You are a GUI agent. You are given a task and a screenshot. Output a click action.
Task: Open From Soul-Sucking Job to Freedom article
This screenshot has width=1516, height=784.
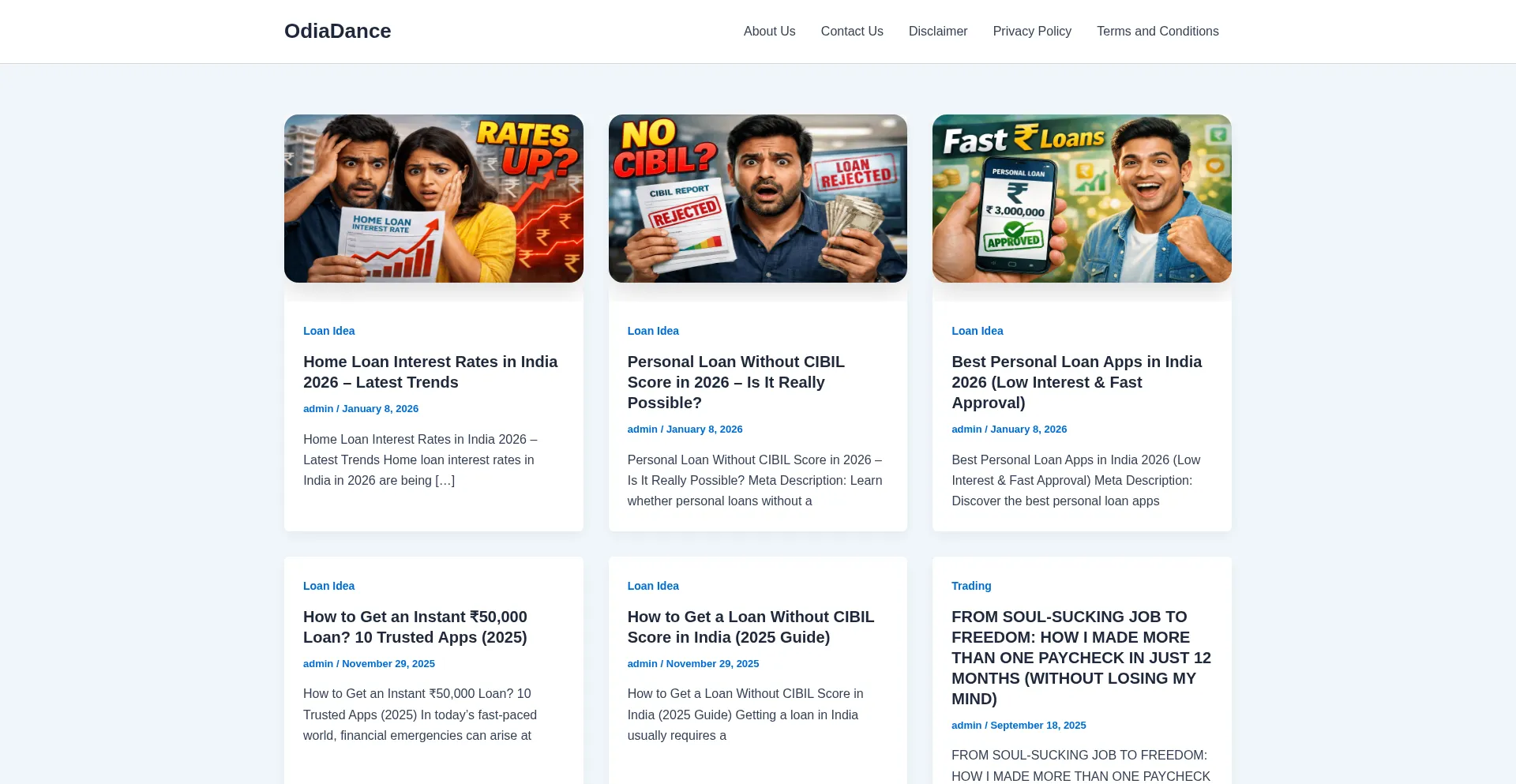1080,658
